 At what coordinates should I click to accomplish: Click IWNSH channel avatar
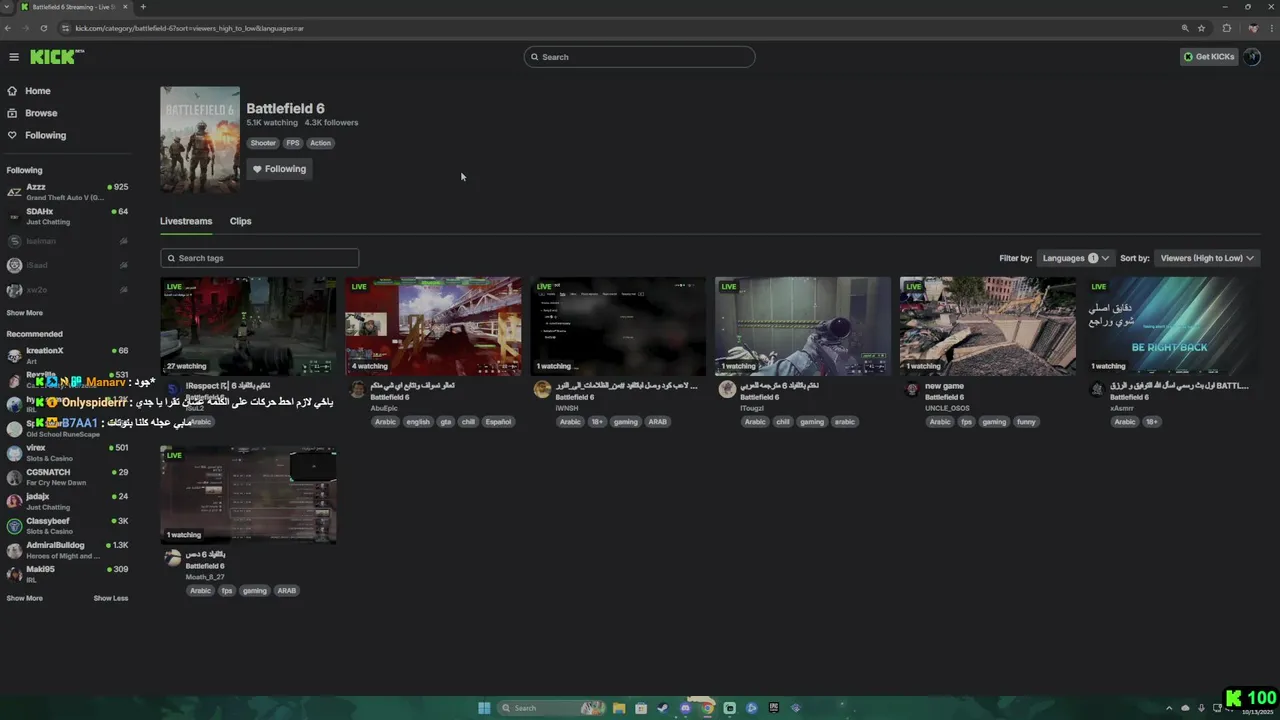[542, 389]
